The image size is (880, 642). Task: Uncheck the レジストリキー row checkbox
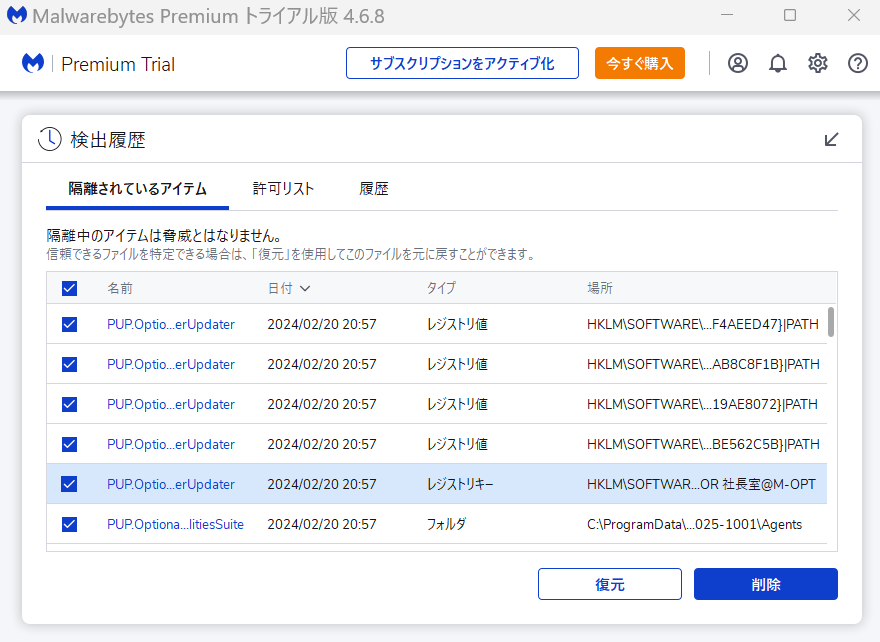(70, 484)
